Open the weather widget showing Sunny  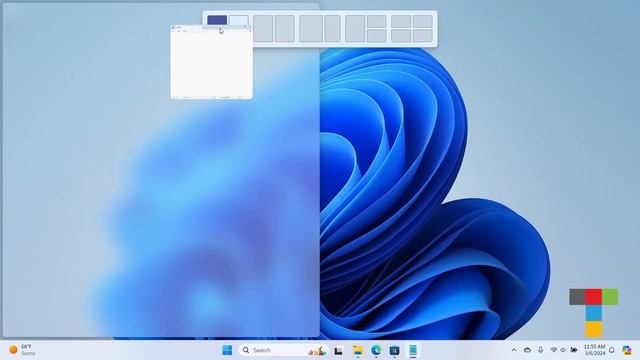[22, 350]
